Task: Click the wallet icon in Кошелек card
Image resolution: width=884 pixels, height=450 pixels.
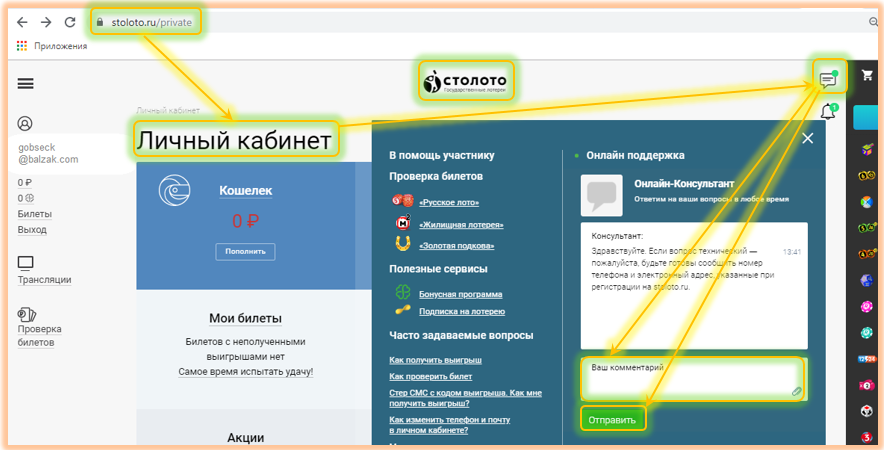Action: point(174,190)
